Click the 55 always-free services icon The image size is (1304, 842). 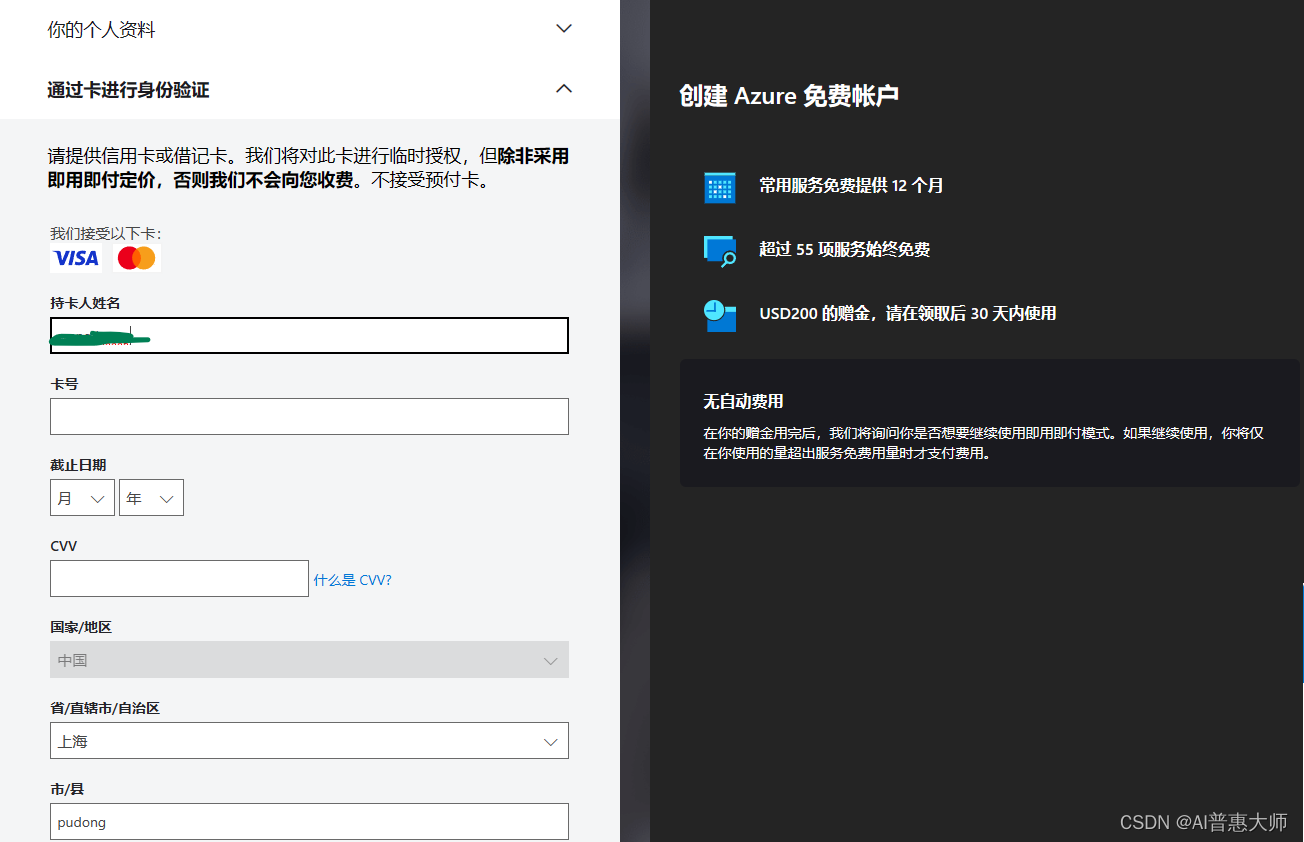coord(720,250)
